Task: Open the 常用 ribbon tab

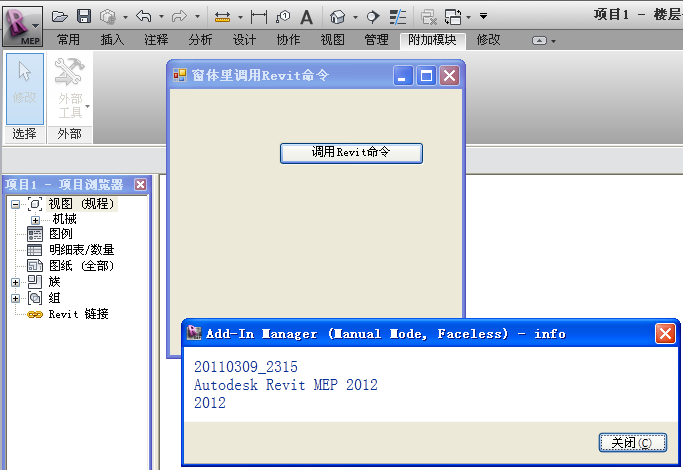Action: pyautogui.click(x=68, y=40)
